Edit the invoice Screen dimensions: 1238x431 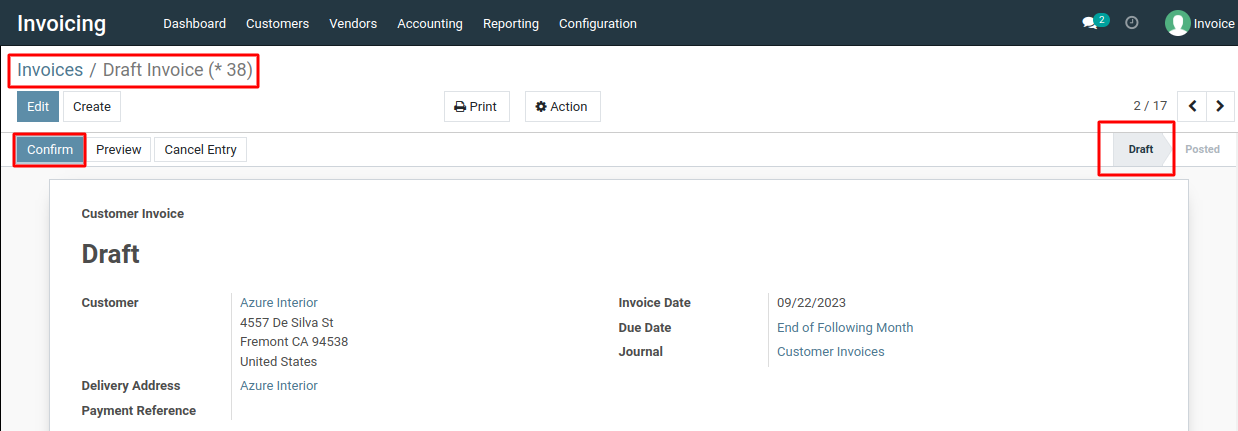[38, 107]
